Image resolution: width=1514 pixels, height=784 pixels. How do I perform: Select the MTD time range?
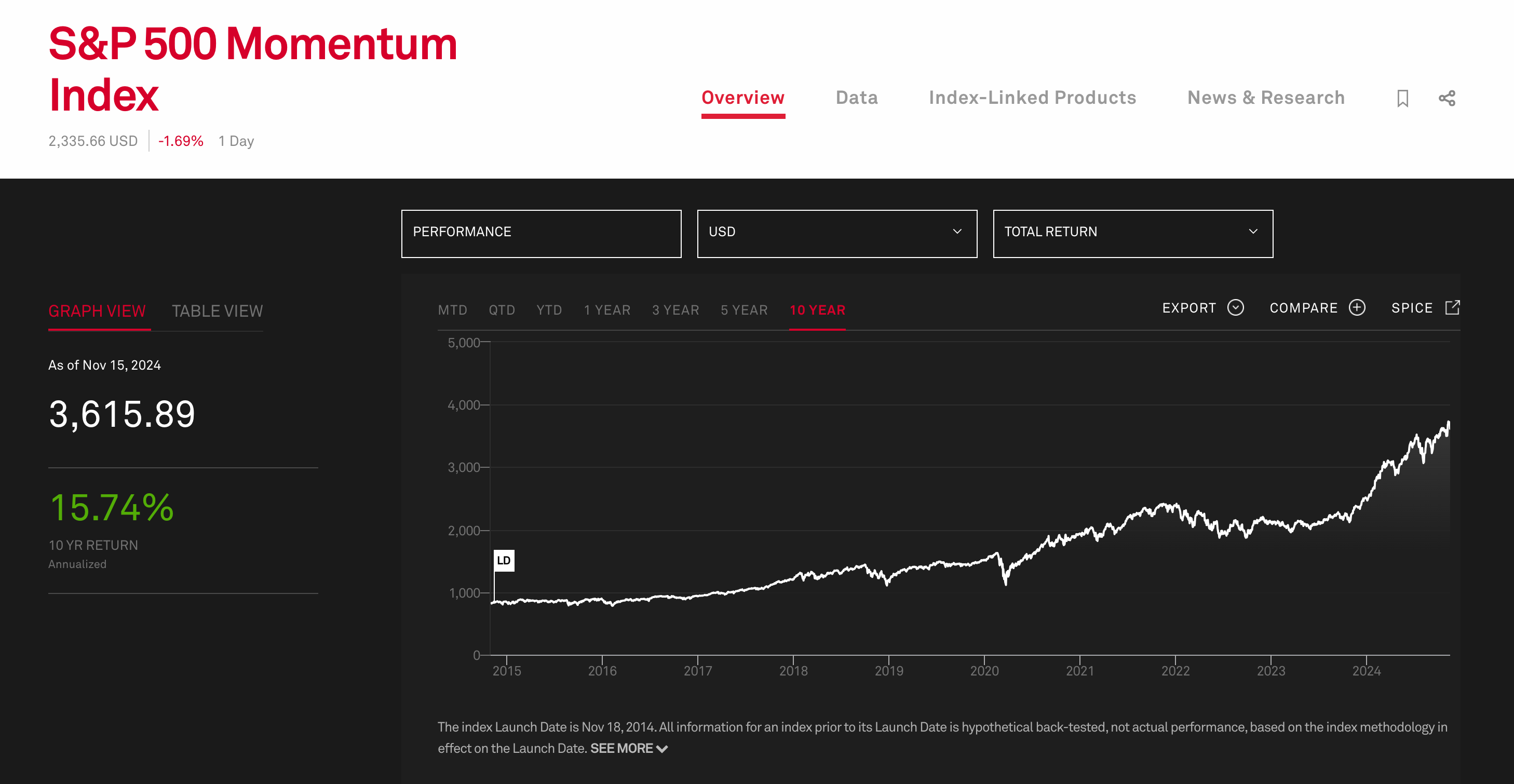(x=452, y=310)
